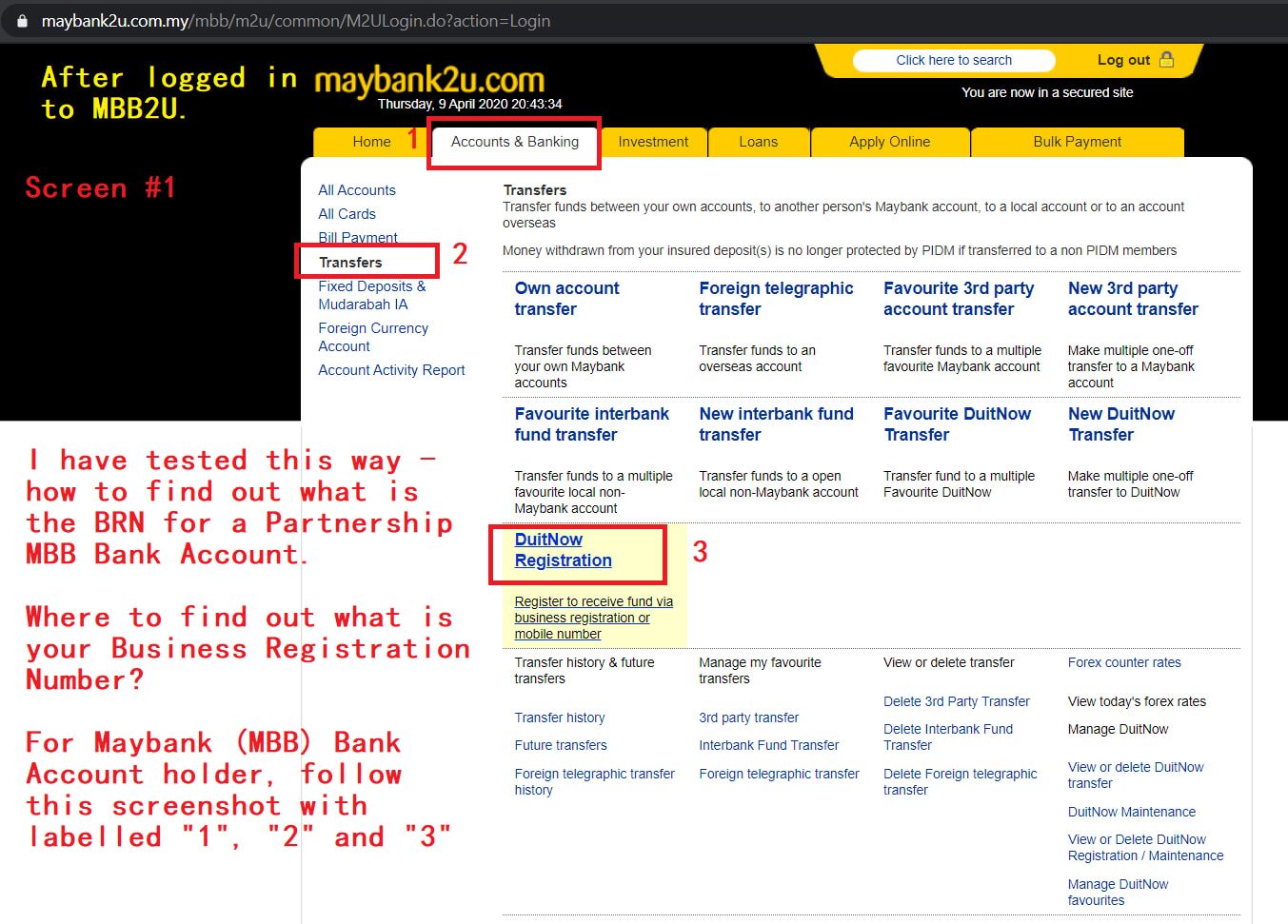Click the maybank2u.com logo
1288x924 pixels.
429,80
